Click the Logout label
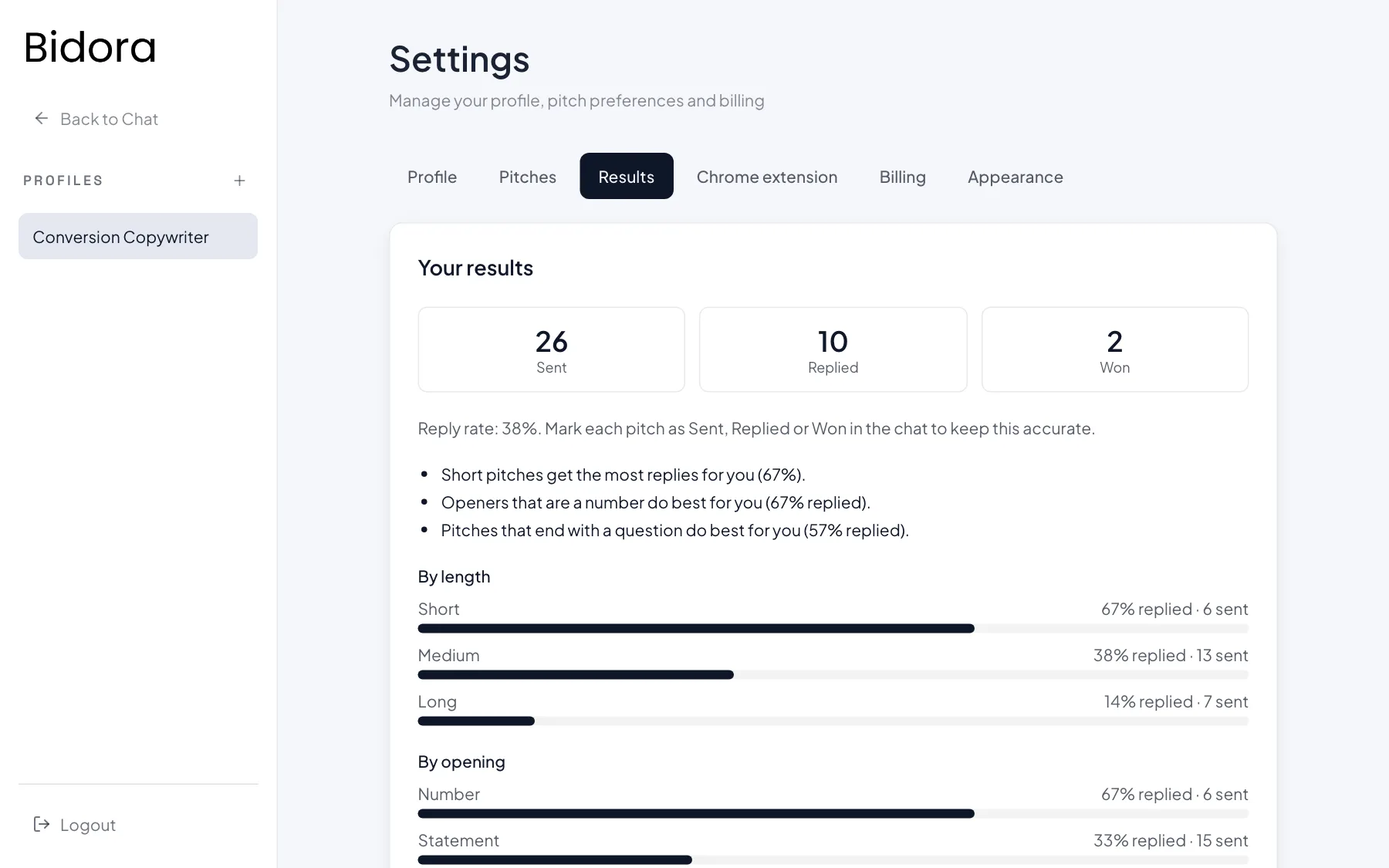The image size is (1389, 868). tap(88, 825)
